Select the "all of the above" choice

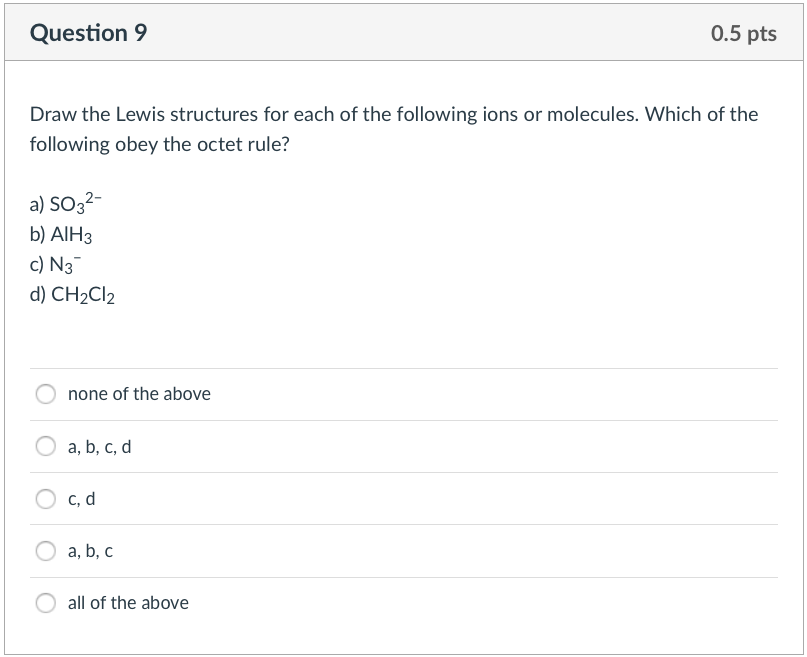pyautogui.click(x=45, y=603)
